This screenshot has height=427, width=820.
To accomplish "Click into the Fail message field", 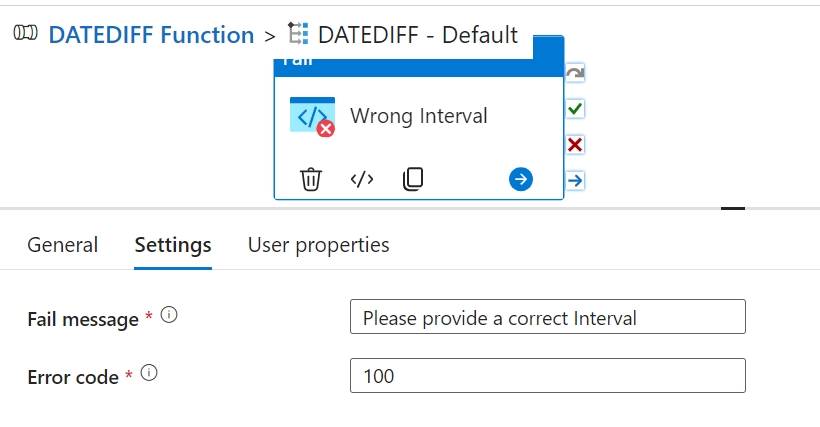I will 548,317.
